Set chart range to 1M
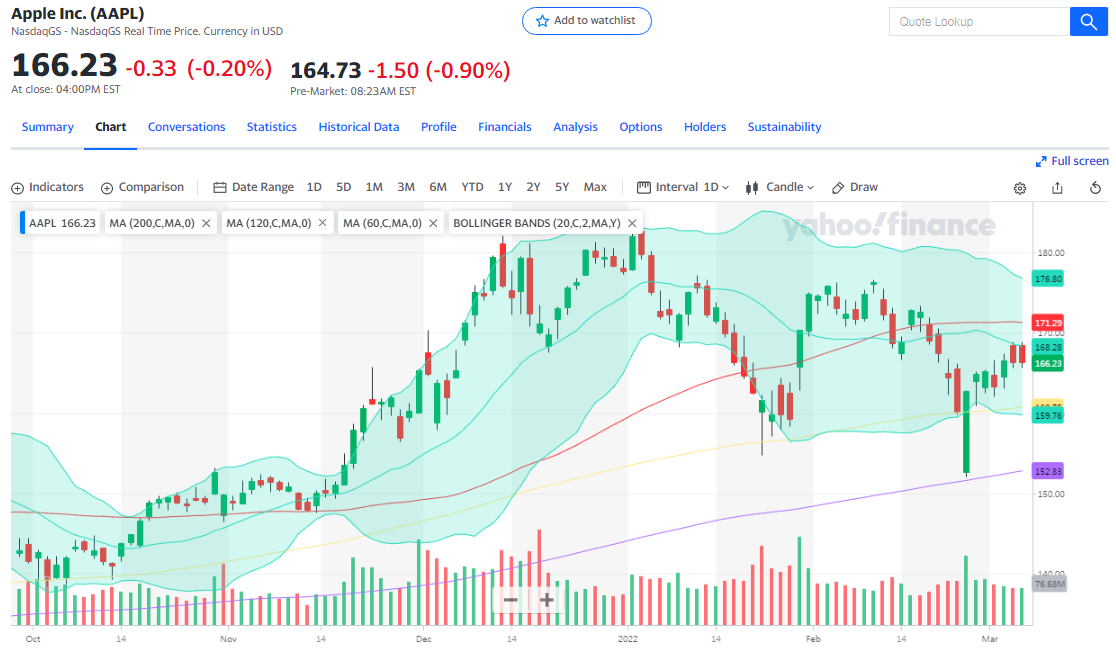This screenshot has height=655, width=1116. (374, 187)
